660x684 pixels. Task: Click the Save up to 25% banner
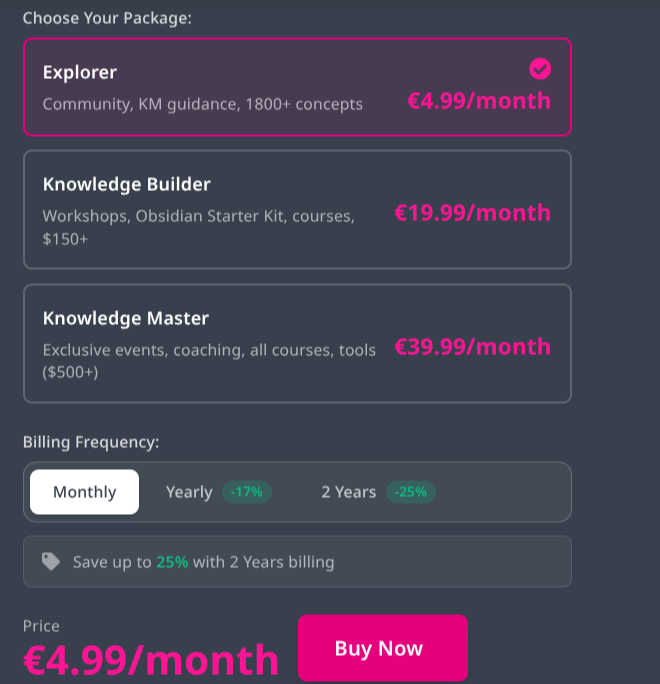pos(297,562)
